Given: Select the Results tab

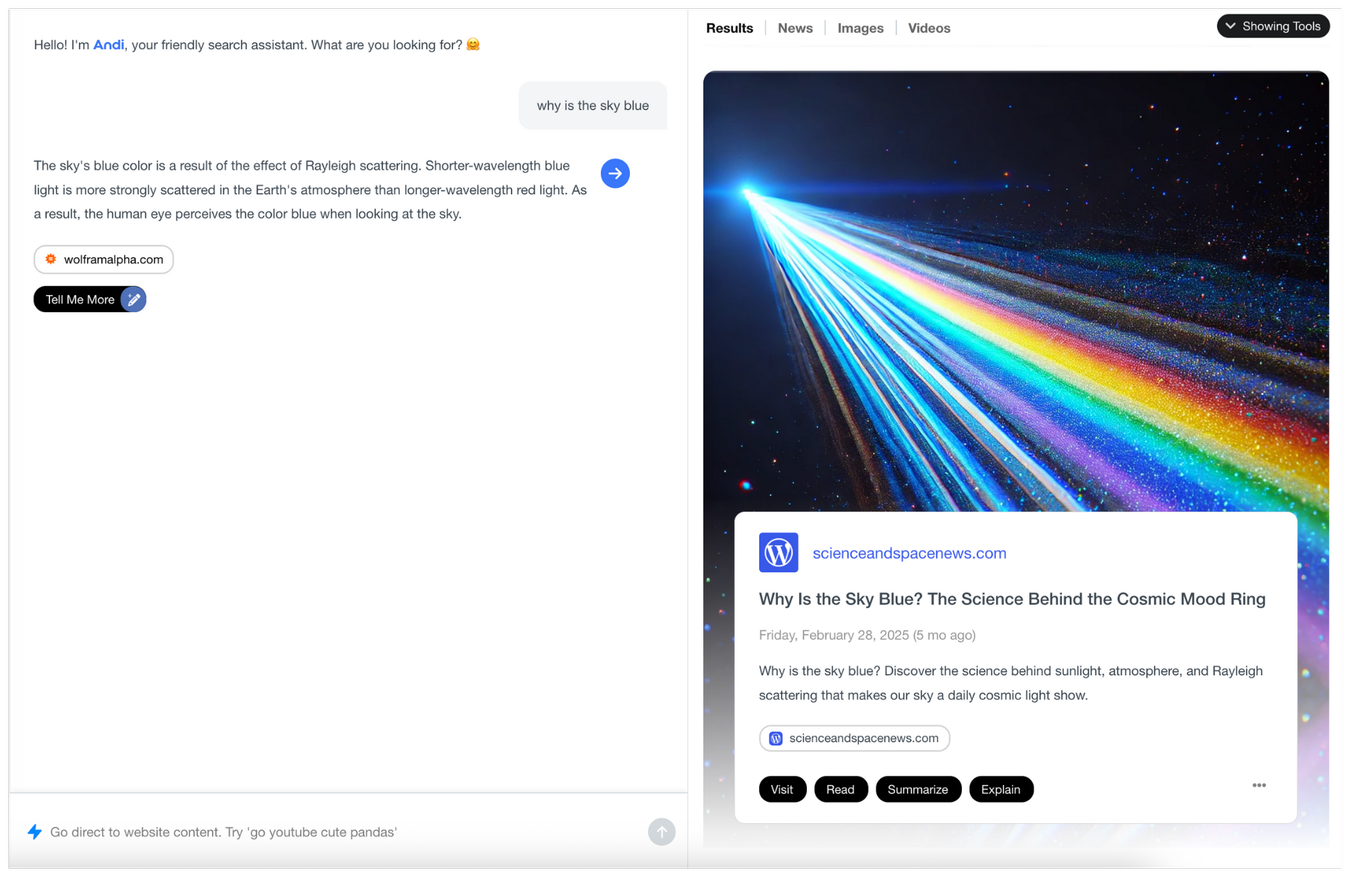Looking at the screenshot, I should [729, 27].
